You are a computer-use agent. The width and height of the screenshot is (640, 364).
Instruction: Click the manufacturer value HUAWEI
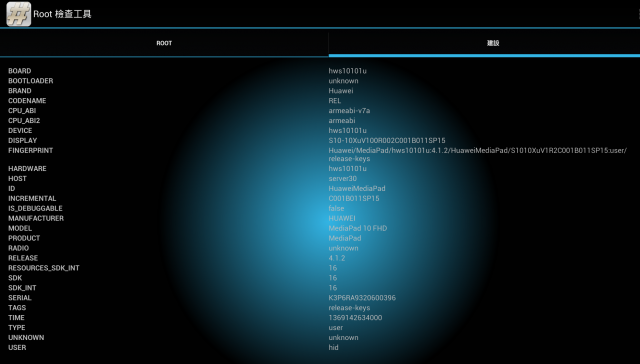tap(342, 218)
